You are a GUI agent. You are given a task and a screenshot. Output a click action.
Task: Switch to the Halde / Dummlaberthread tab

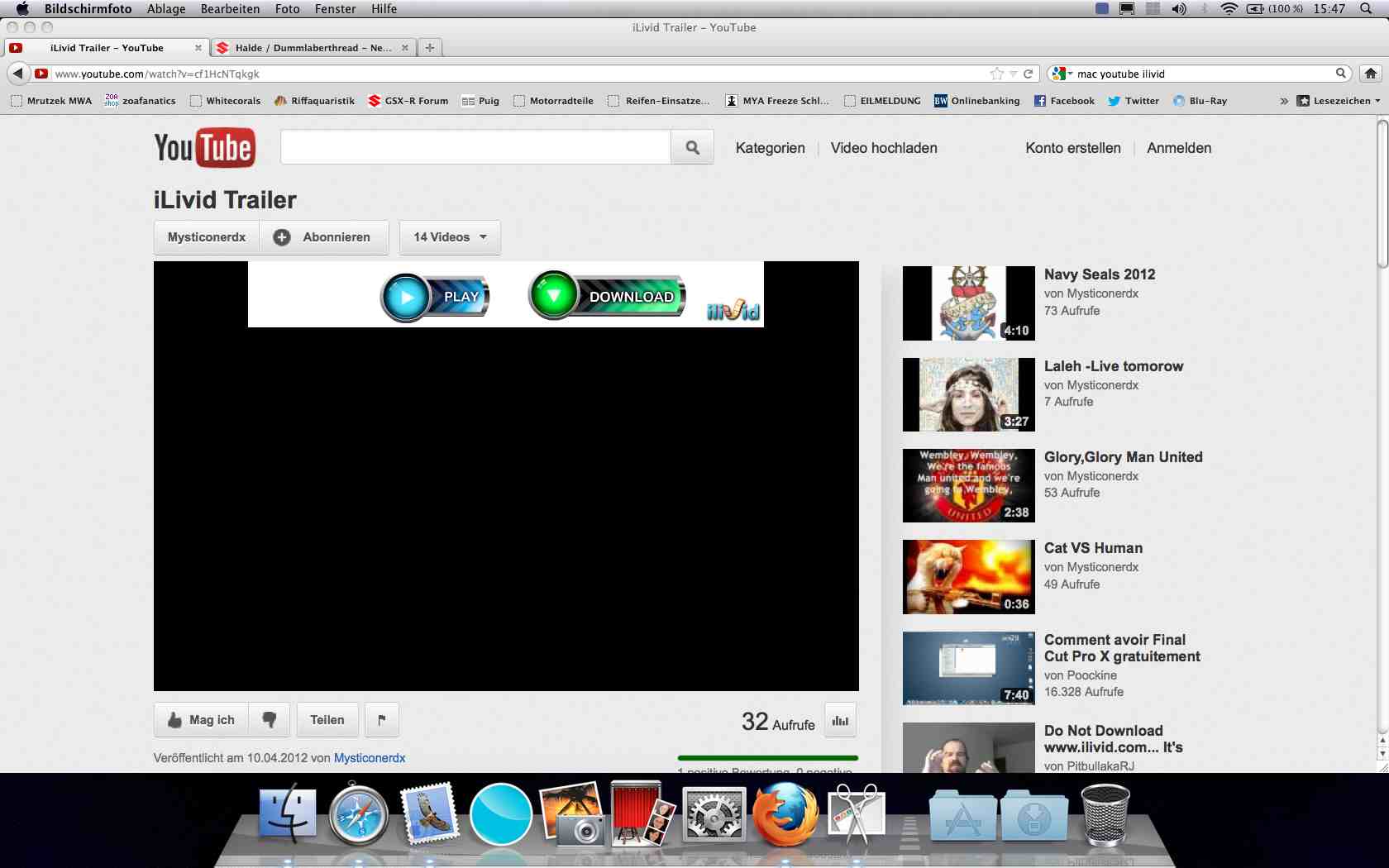(x=313, y=48)
